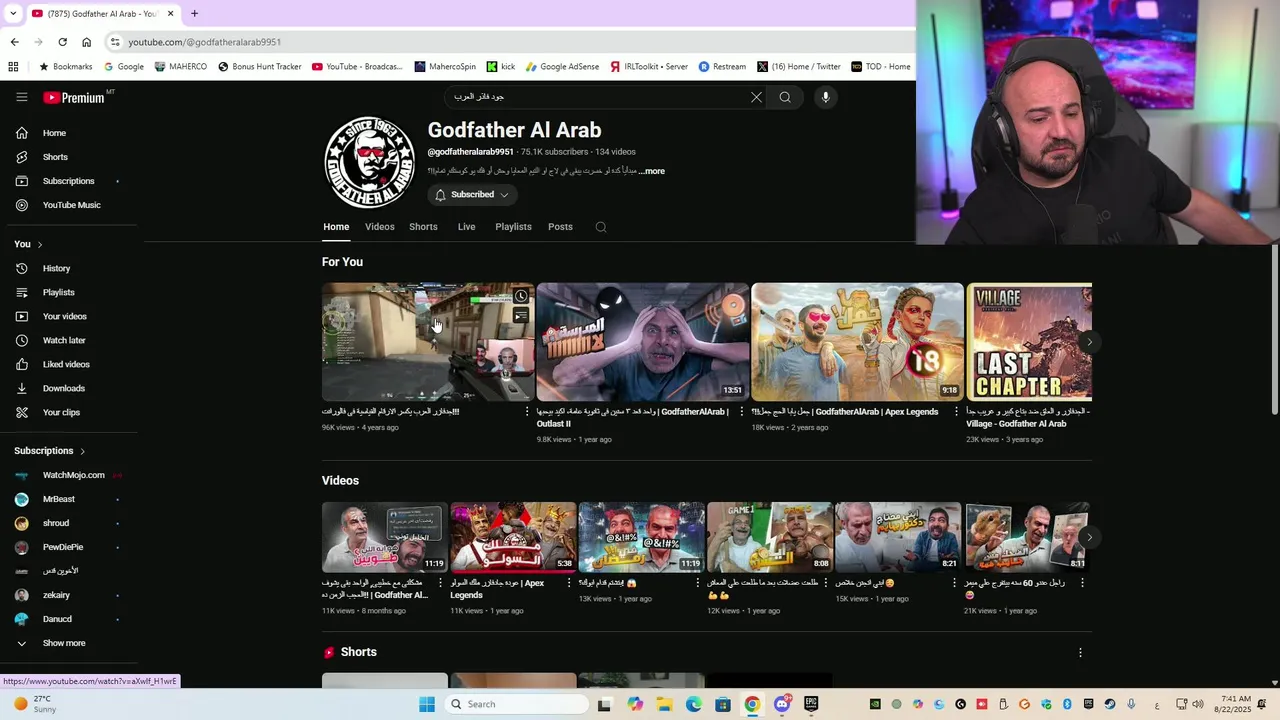Screen dimensions: 1280x720
Task: Switch to the channel Playlists tab
Action: point(513,227)
